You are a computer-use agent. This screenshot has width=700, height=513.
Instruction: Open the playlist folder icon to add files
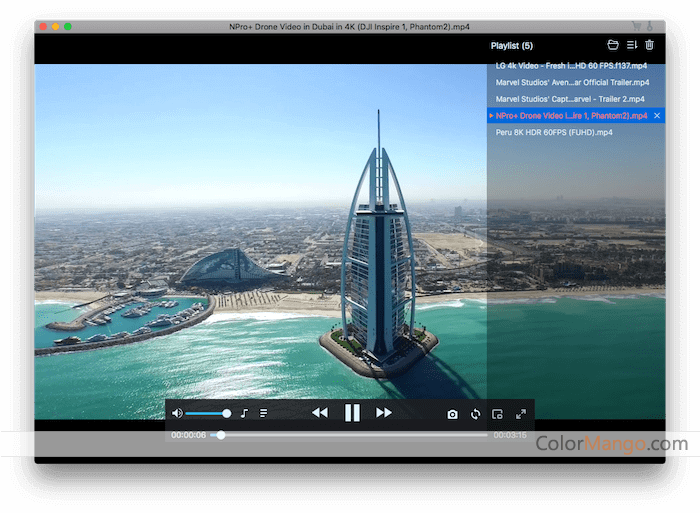tap(613, 45)
